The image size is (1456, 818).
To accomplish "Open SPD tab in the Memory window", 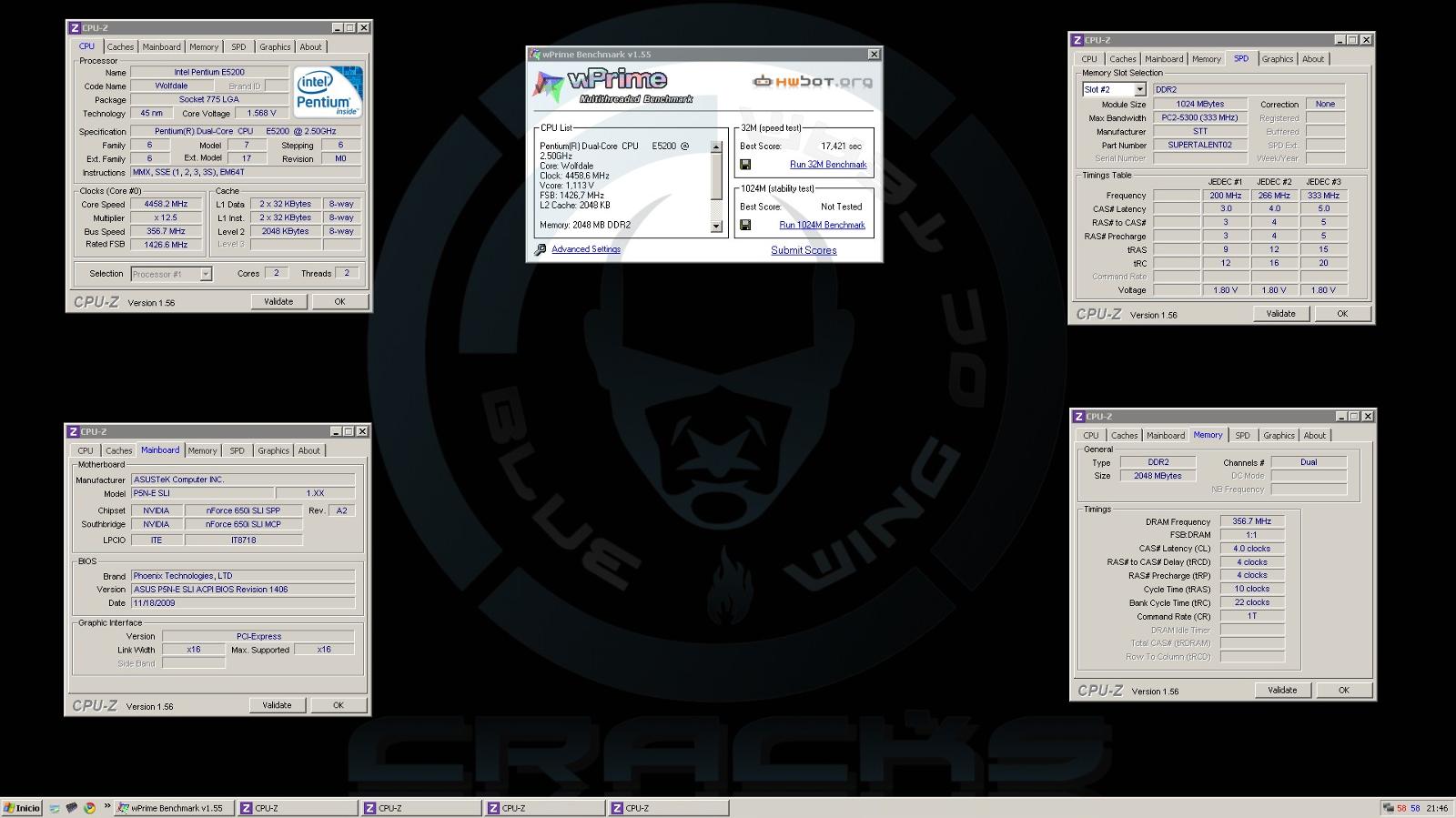I will tap(1243, 436).
